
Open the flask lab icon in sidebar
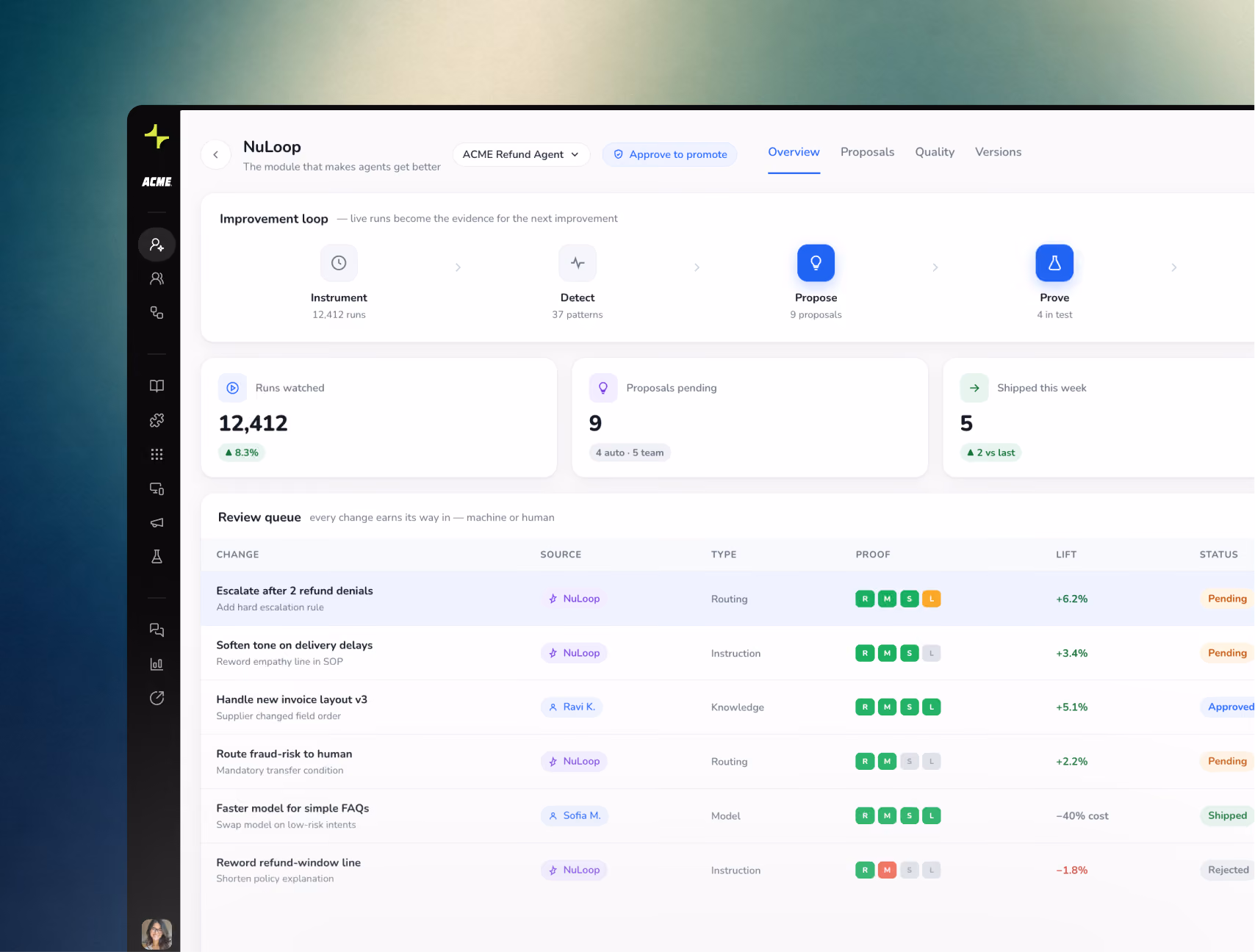157,557
